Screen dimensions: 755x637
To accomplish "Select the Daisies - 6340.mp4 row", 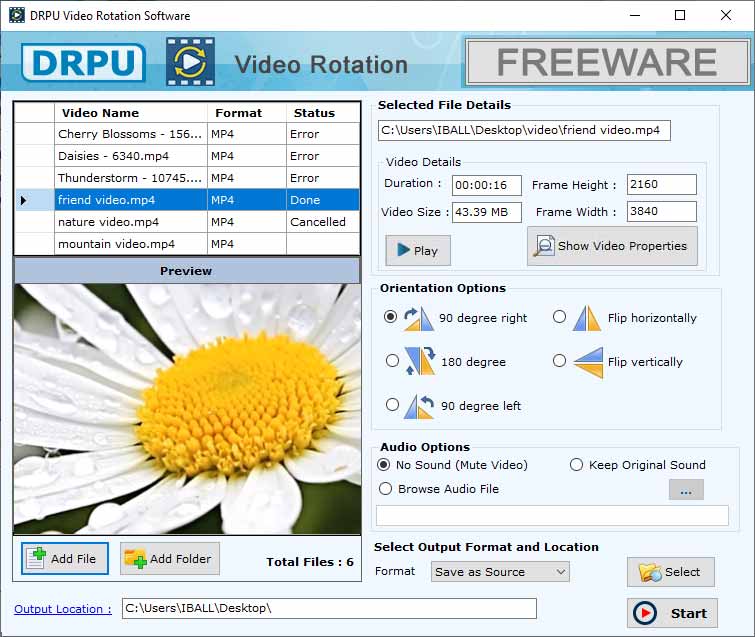I will (187, 156).
